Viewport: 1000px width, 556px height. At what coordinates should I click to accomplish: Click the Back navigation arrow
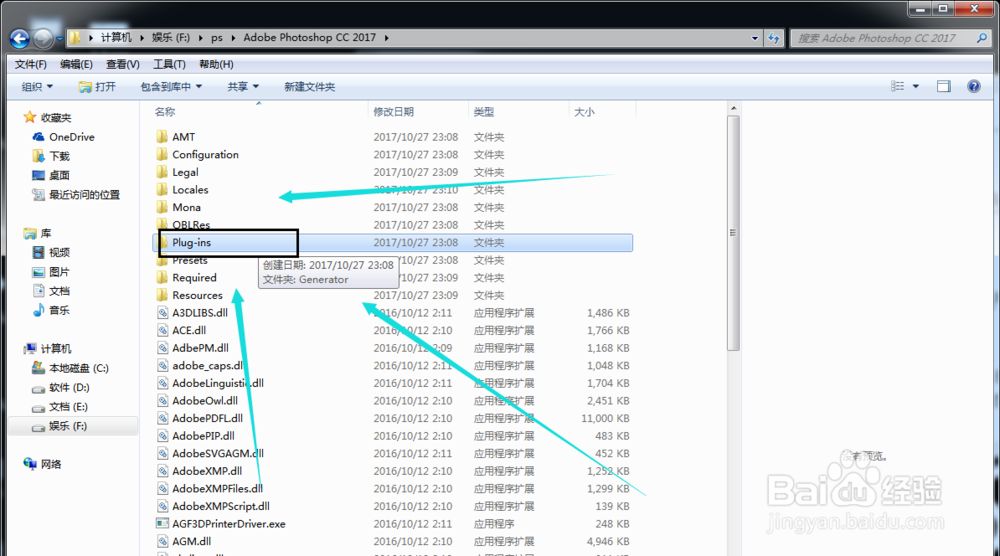point(20,39)
